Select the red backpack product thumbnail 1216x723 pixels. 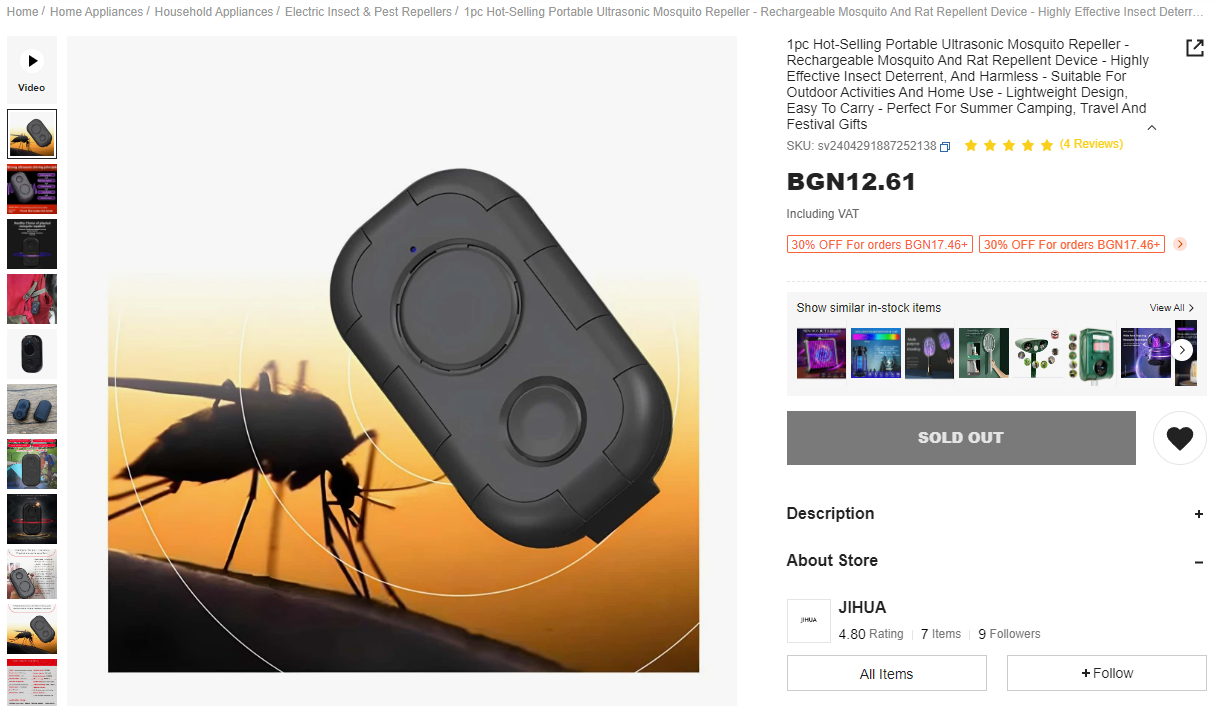32,299
